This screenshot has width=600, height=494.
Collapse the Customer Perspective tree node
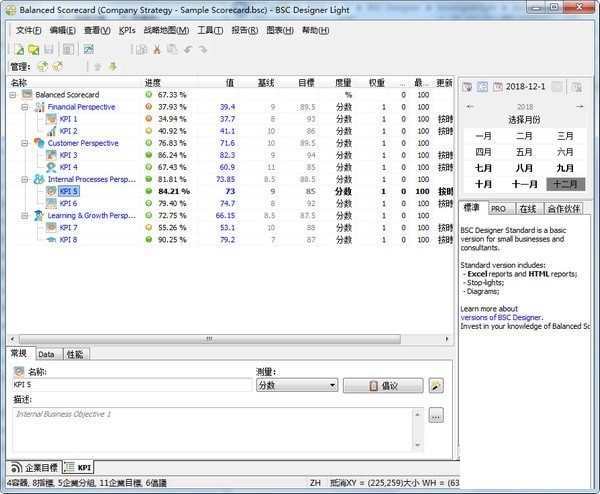click(24, 143)
